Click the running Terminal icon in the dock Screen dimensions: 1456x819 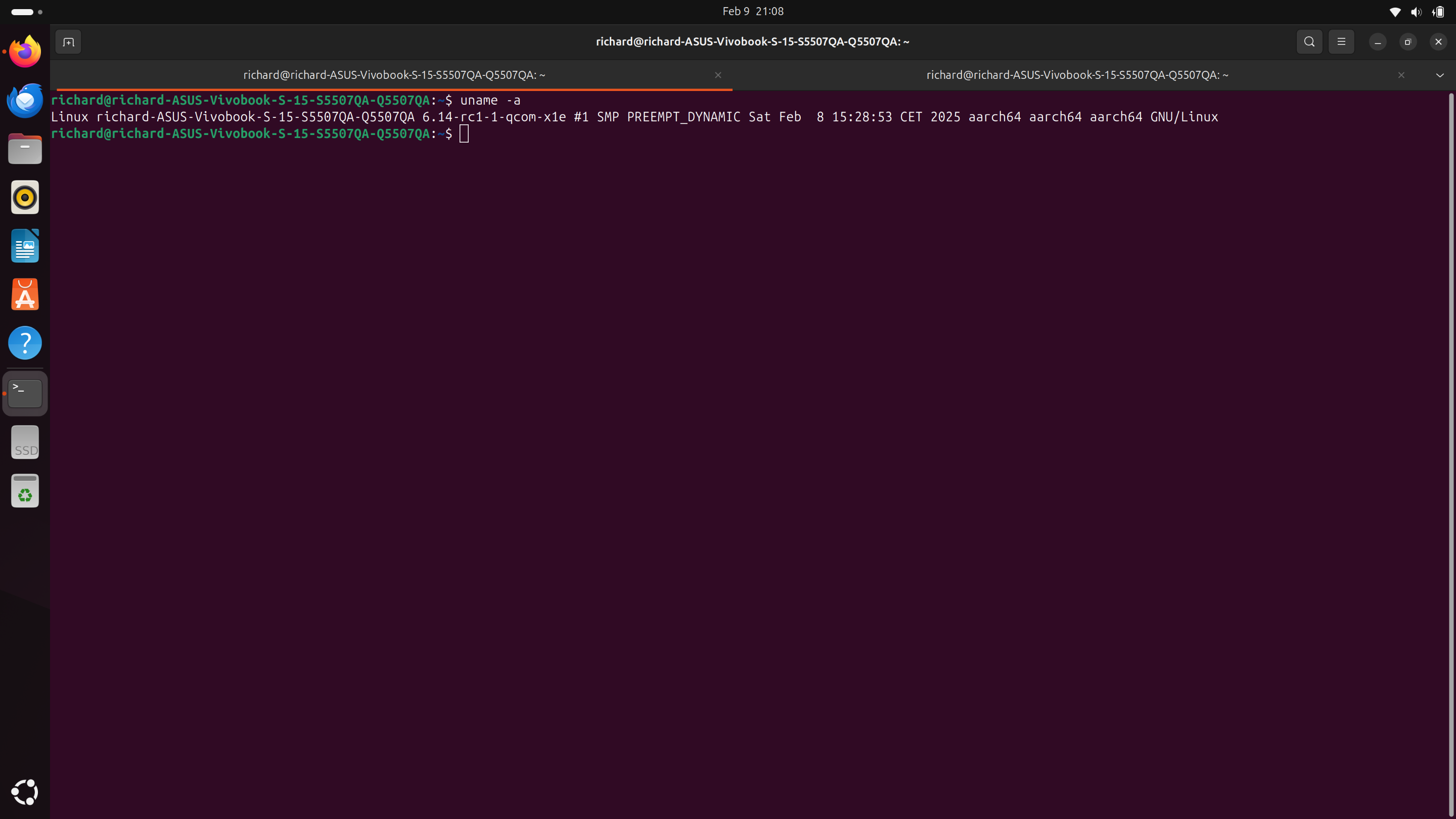(24, 392)
